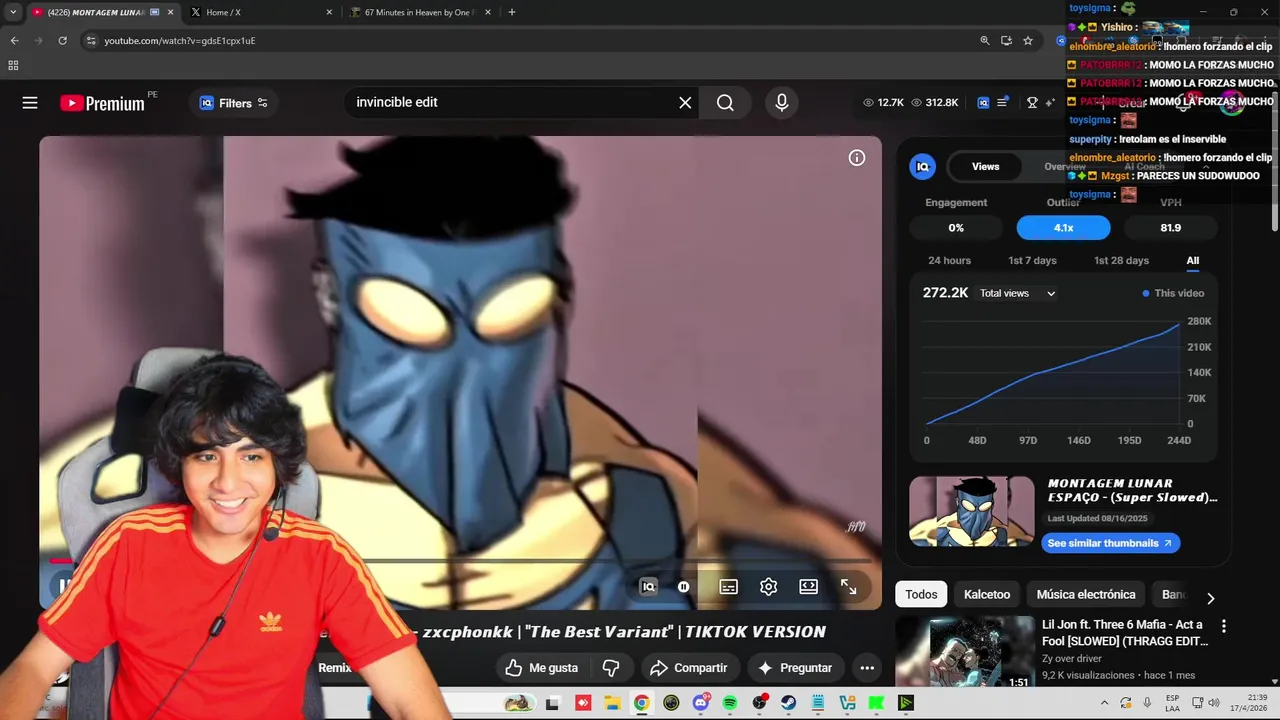Open the vidIQ icon in top bar

tap(983, 103)
